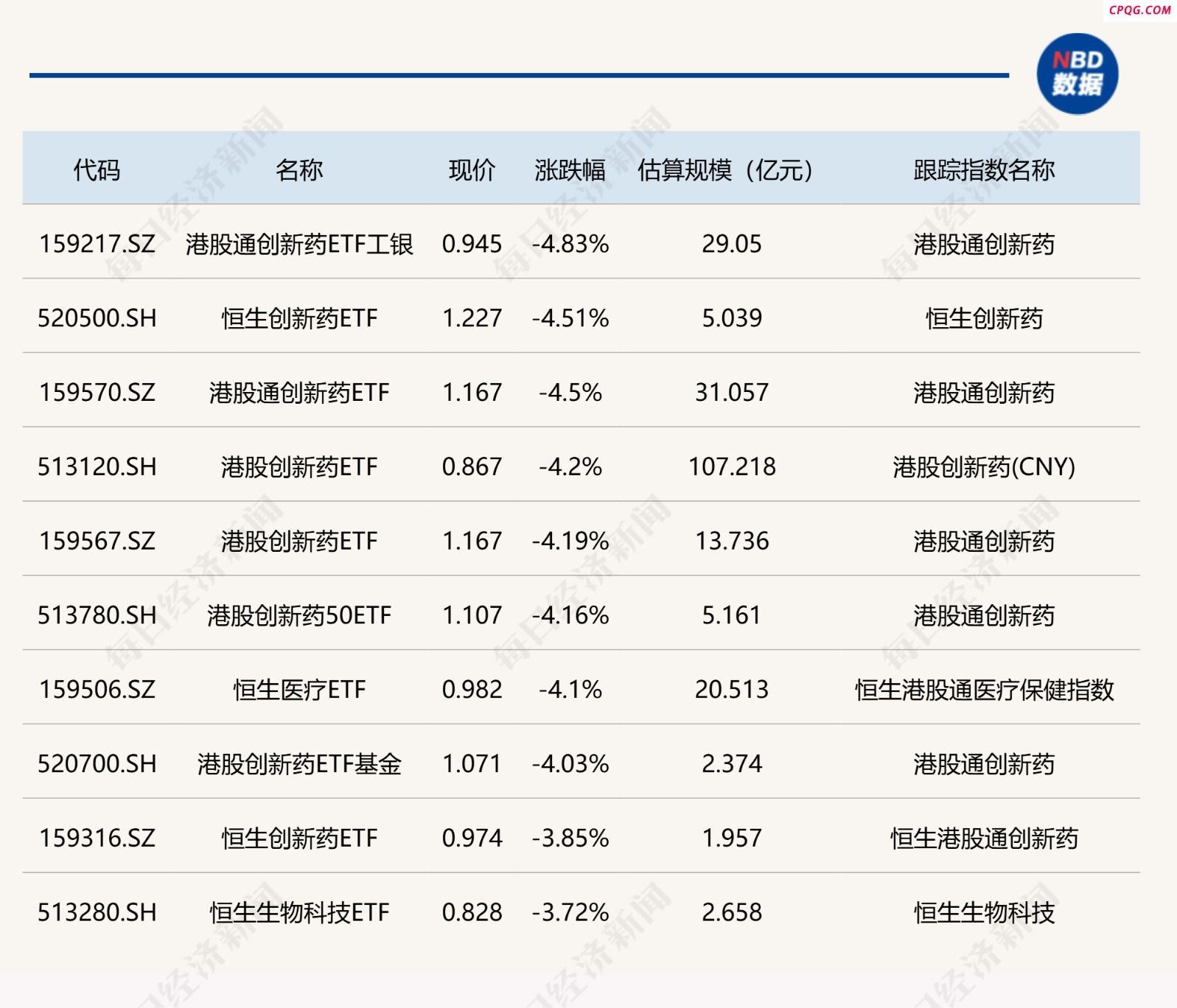Select code 159316.SZ
This screenshot has height=1008, width=1177.
pyautogui.click(x=97, y=839)
